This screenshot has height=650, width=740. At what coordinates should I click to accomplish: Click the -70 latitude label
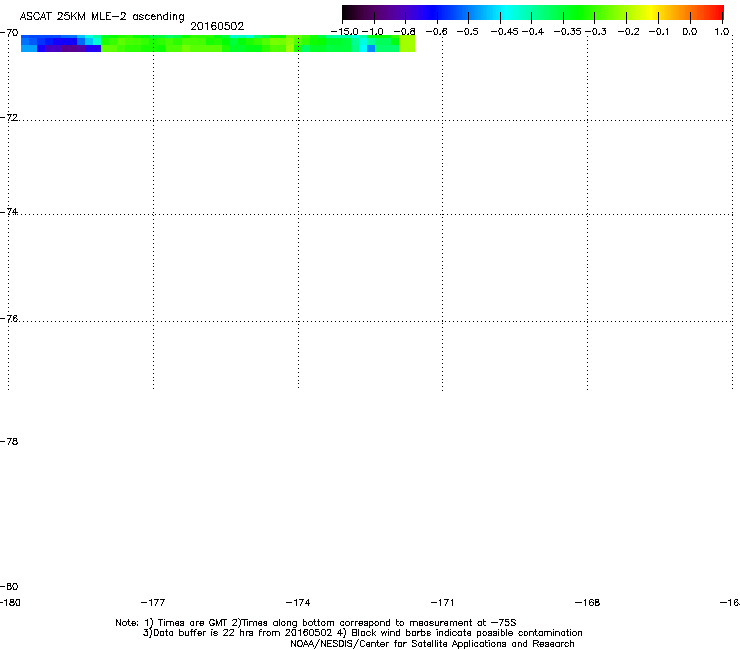[9, 33]
